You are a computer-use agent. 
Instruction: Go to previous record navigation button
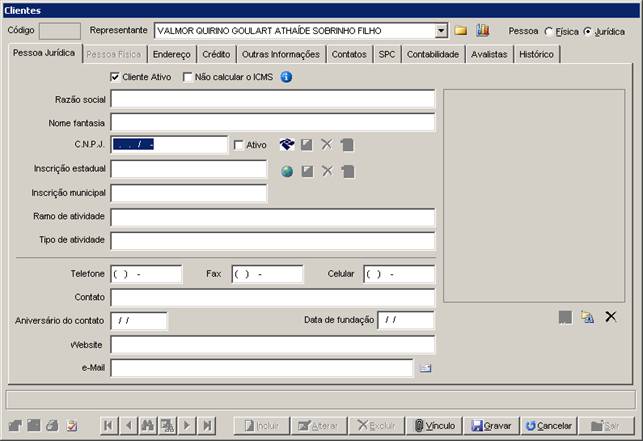point(128,425)
